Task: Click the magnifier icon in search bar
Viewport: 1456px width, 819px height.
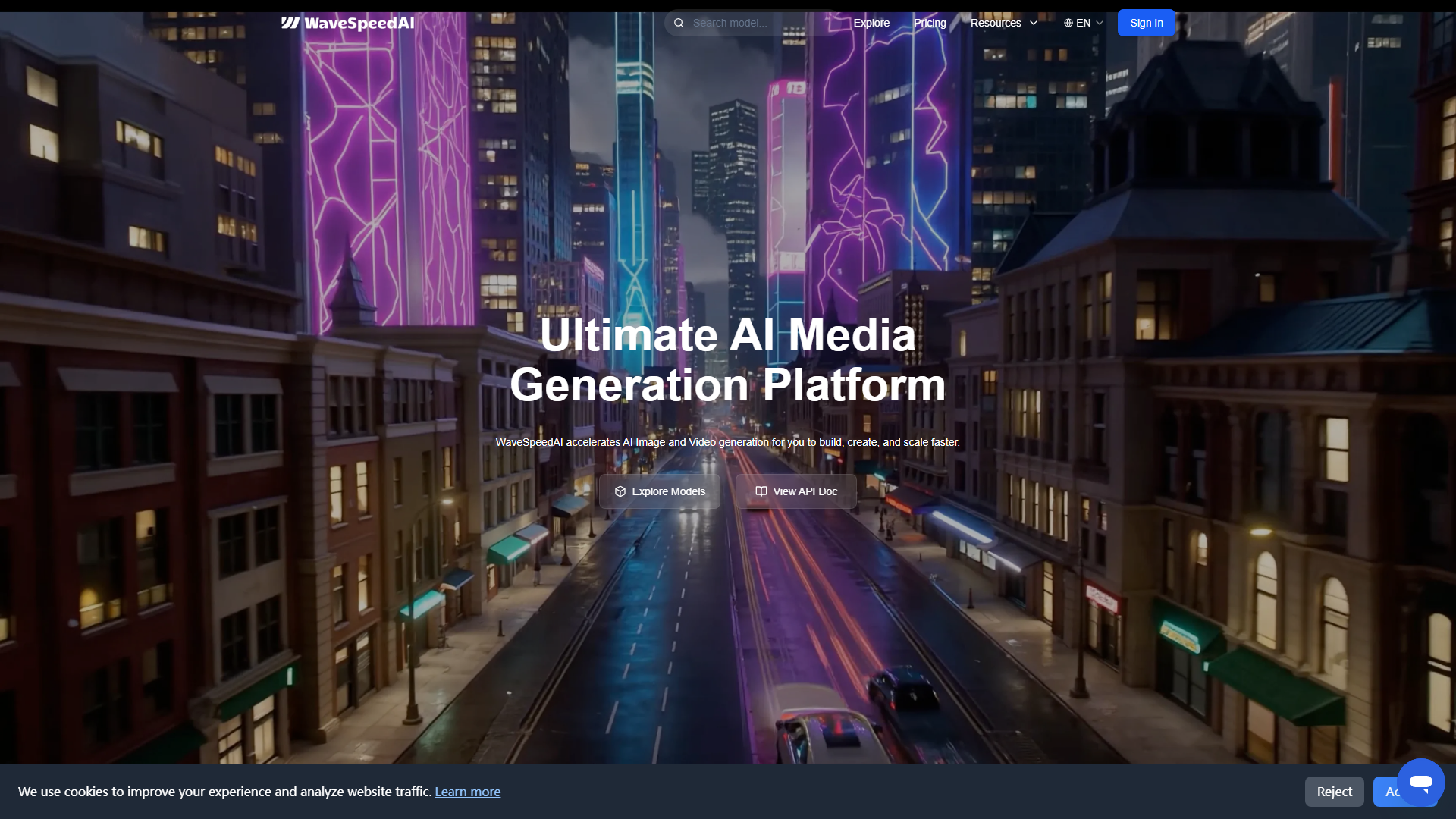Action: tap(679, 23)
